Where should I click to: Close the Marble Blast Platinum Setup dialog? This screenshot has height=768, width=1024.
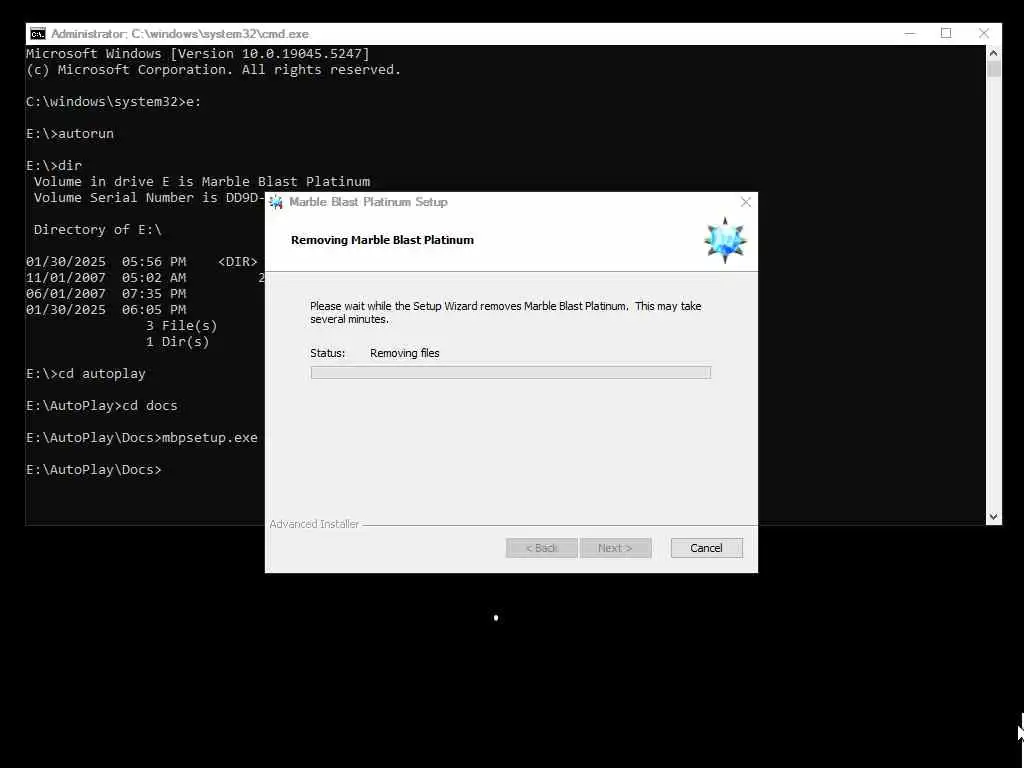click(x=746, y=202)
